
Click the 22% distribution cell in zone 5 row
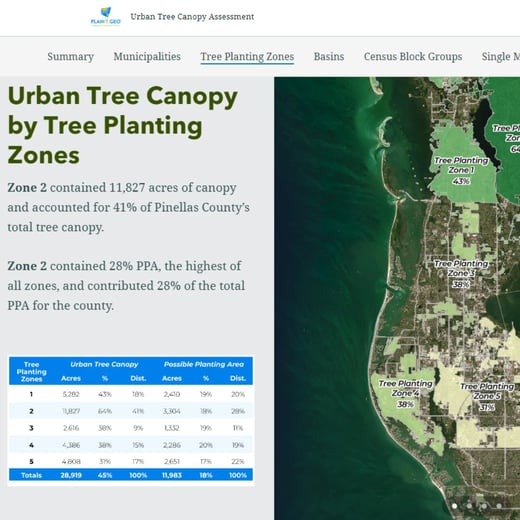[x=238, y=462]
